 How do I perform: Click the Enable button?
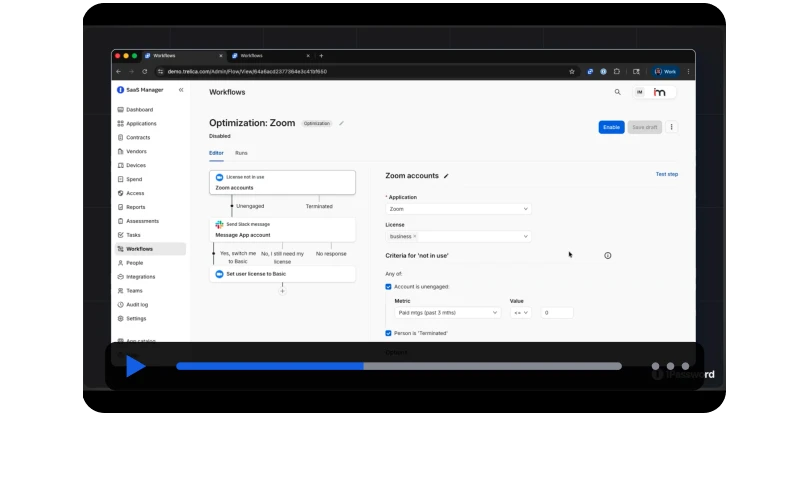point(612,127)
